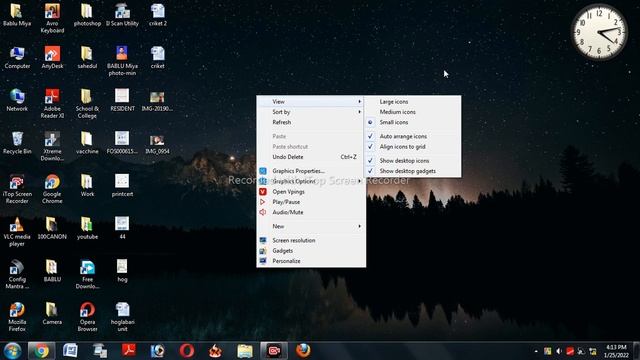
Task: Click the volume icon in system tray
Action: click(x=559, y=351)
